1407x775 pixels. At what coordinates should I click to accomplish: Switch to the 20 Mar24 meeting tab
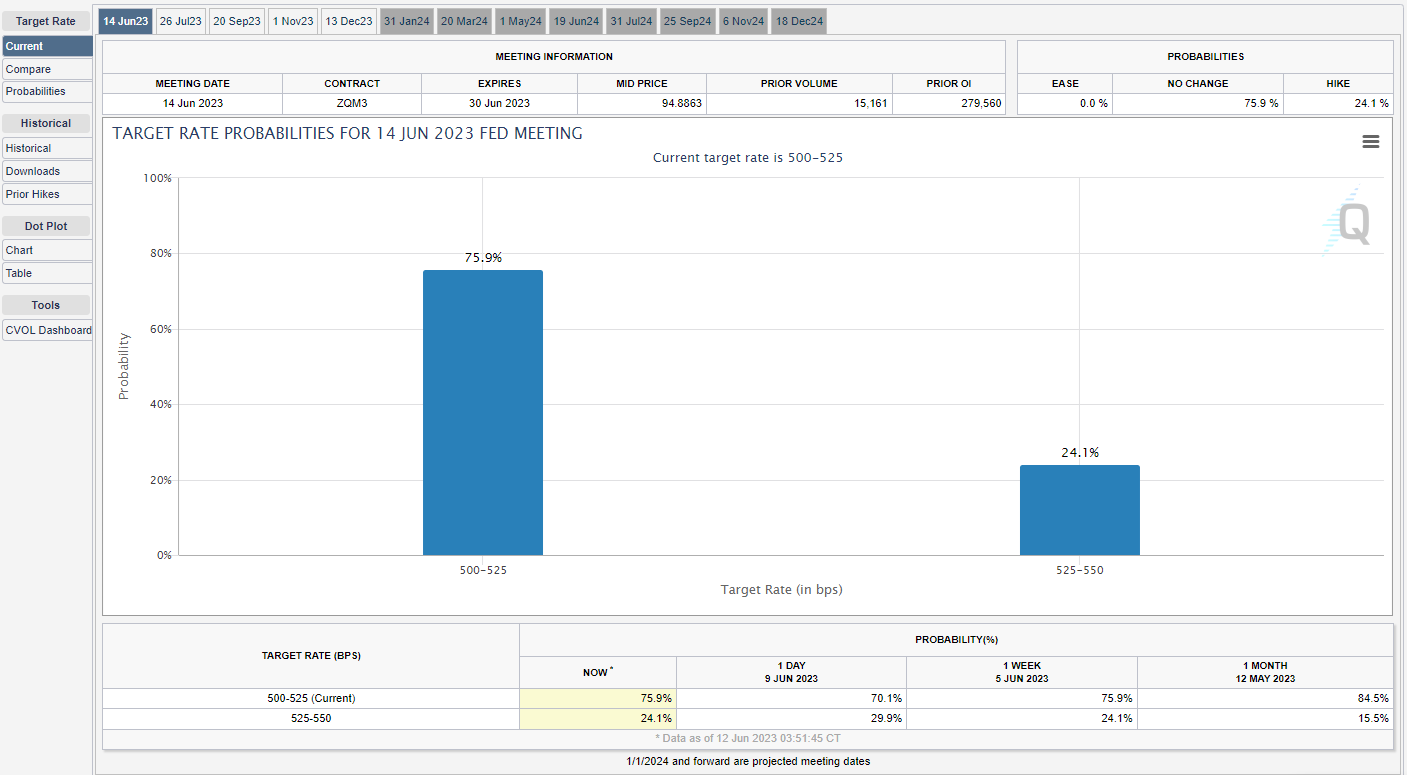pos(464,21)
